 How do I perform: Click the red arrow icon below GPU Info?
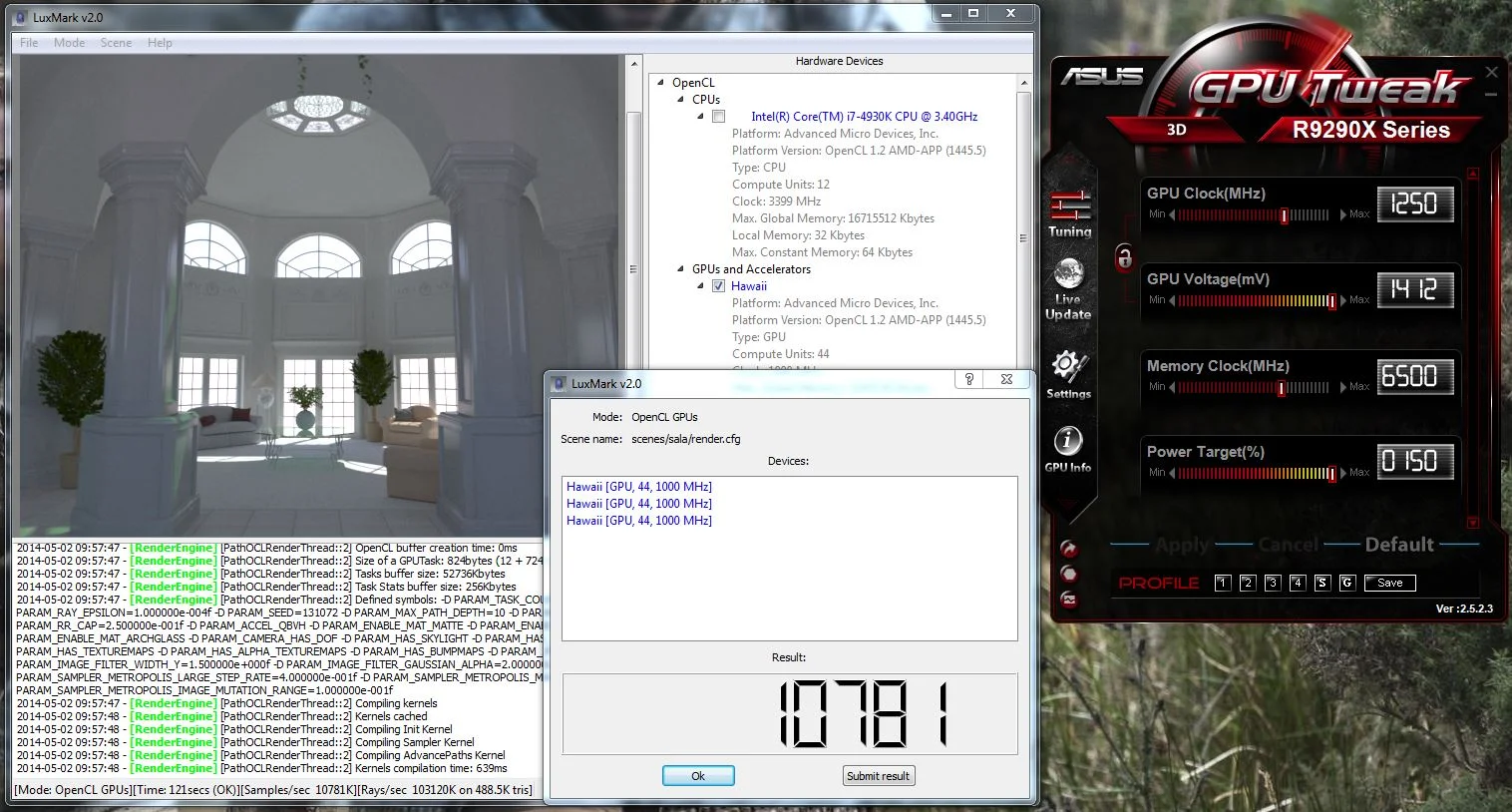1069,549
